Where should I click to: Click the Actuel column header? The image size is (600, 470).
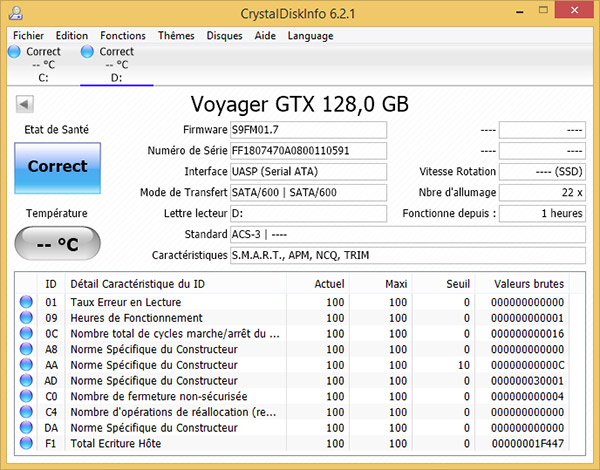coord(318,284)
